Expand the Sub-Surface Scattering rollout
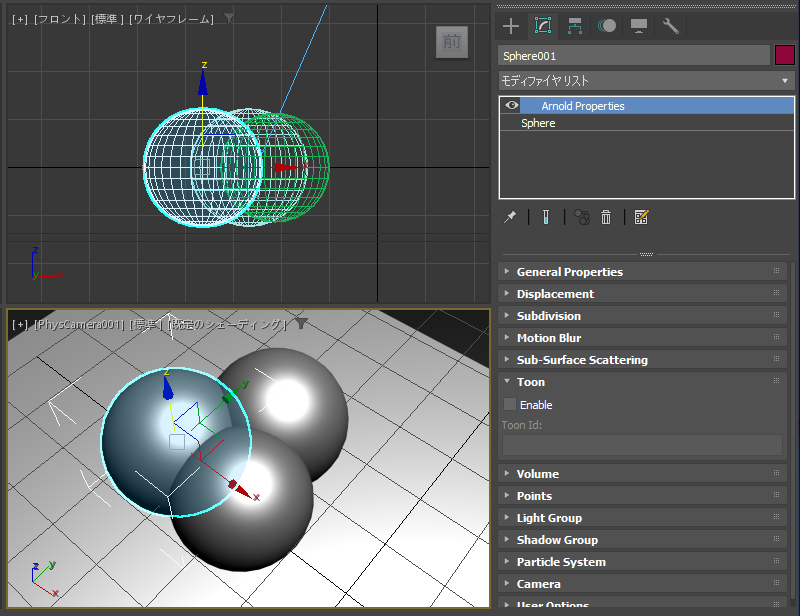Image resolution: width=800 pixels, height=616 pixels. coord(642,360)
